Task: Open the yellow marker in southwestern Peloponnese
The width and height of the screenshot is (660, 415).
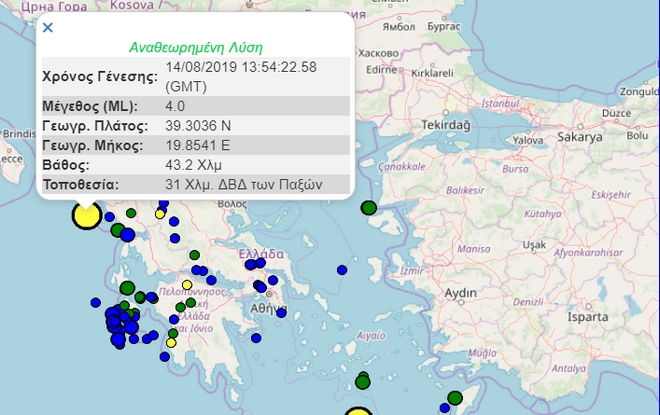Action: click(x=171, y=343)
